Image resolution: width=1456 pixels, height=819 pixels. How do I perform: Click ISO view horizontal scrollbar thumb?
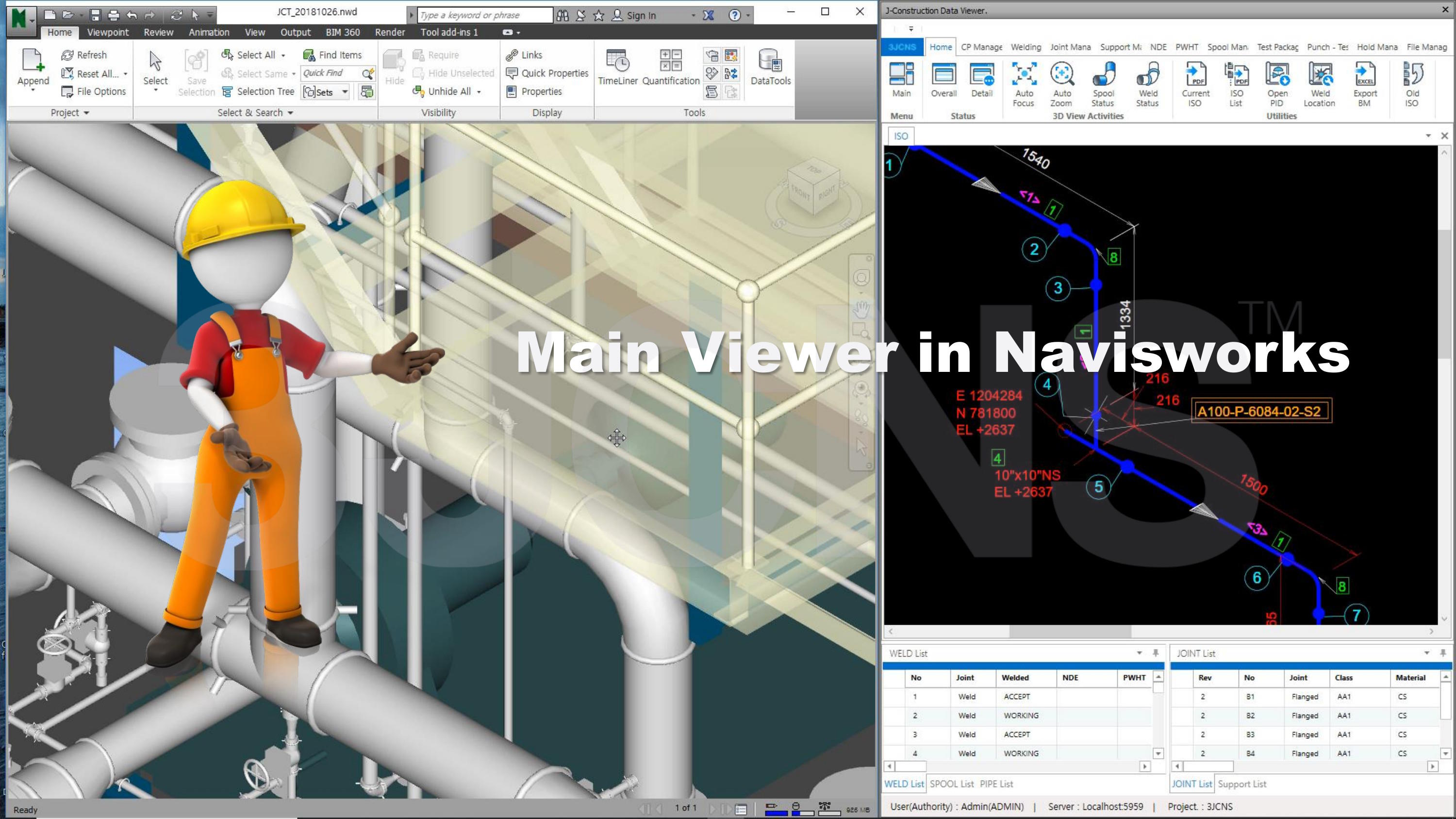pyautogui.click(x=1070, y=631)
